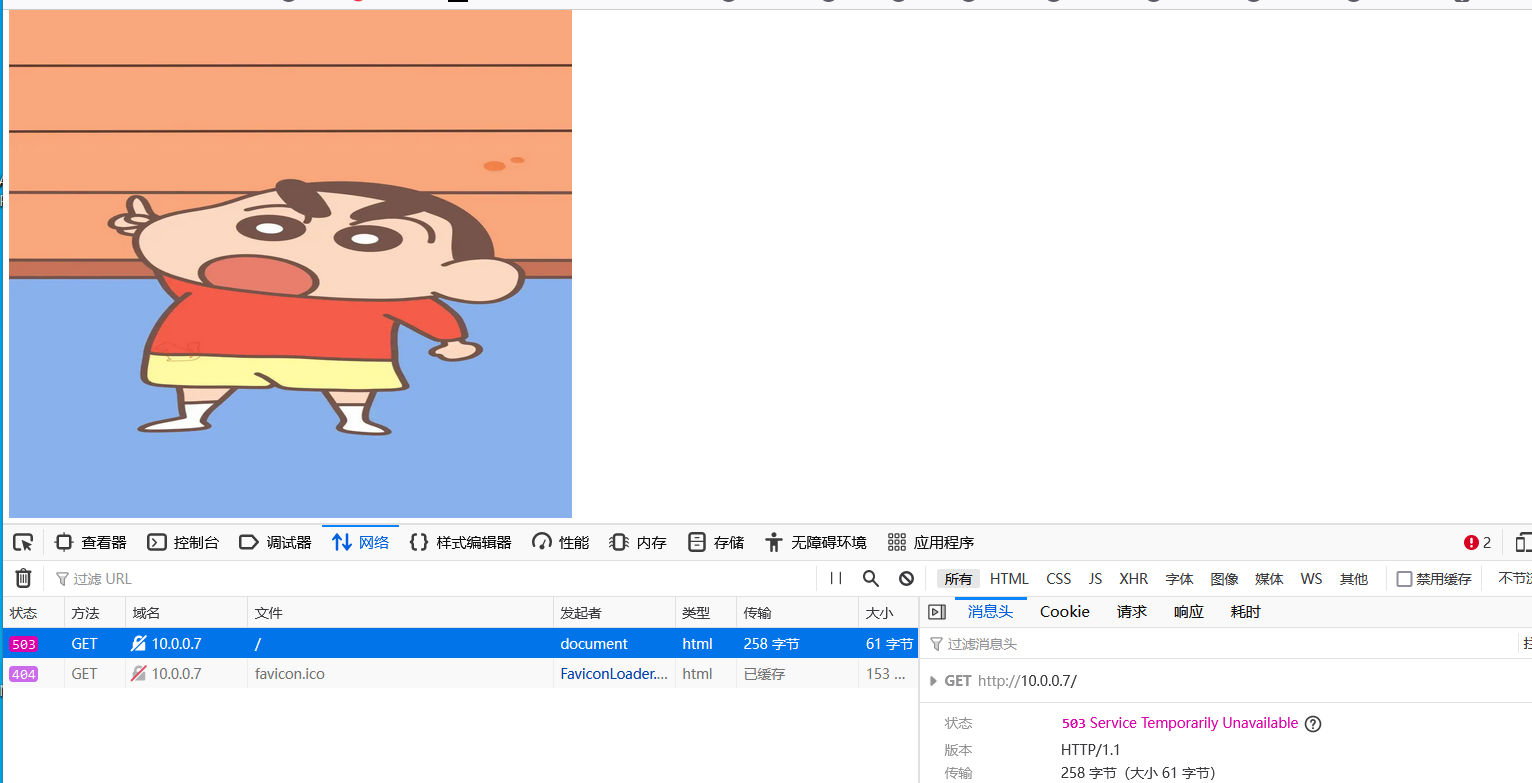
Task: Filter requests by WS
Action: 1311,579
